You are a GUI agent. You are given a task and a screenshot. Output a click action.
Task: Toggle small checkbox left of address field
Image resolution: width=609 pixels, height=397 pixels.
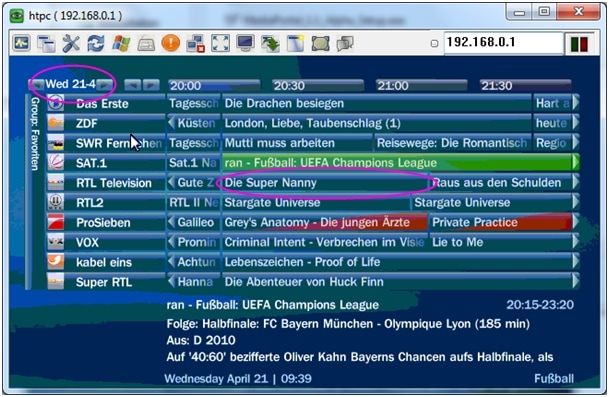point(435,44)
